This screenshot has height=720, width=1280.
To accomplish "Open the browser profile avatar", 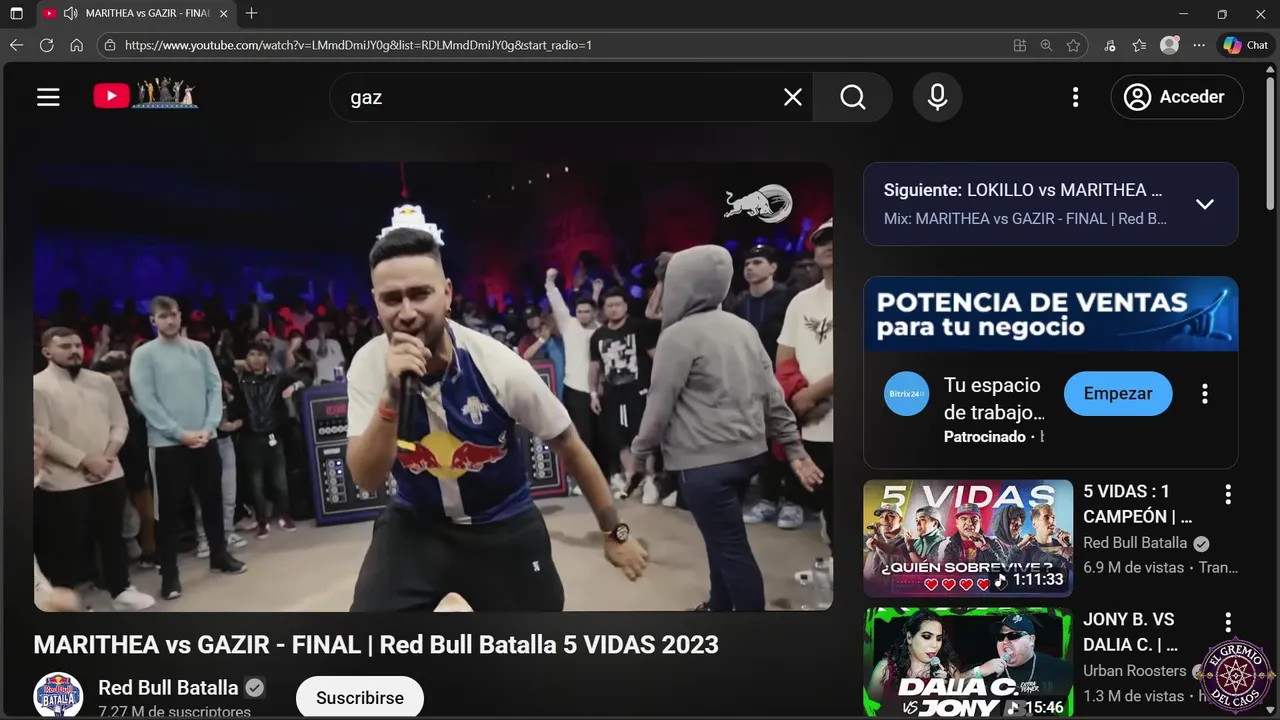I will coord(1169,45).
